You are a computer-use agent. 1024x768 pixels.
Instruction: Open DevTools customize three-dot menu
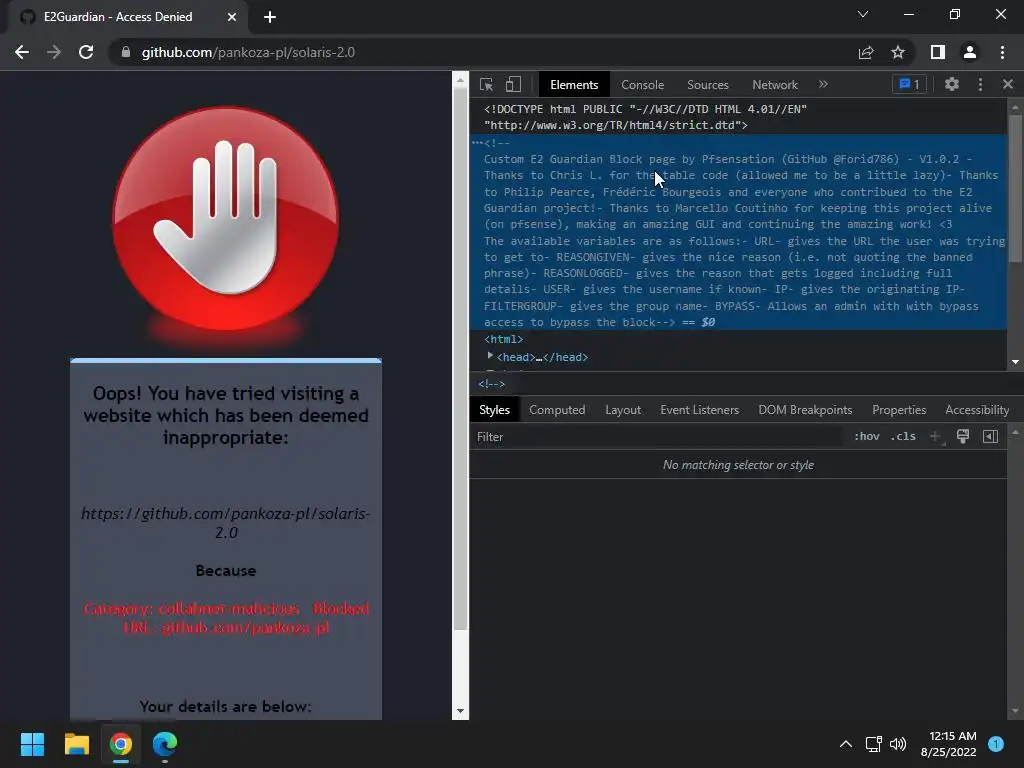coord(980,84)
